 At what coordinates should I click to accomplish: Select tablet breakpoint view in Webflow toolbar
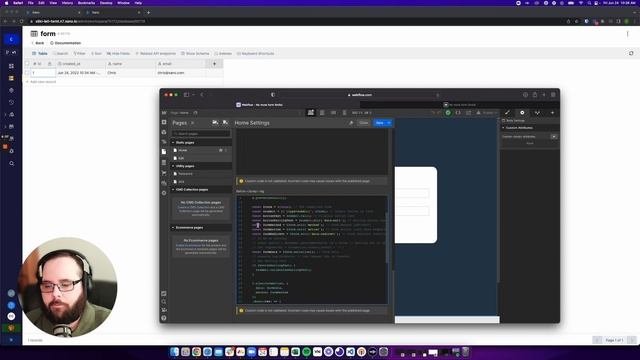point(322,113)
